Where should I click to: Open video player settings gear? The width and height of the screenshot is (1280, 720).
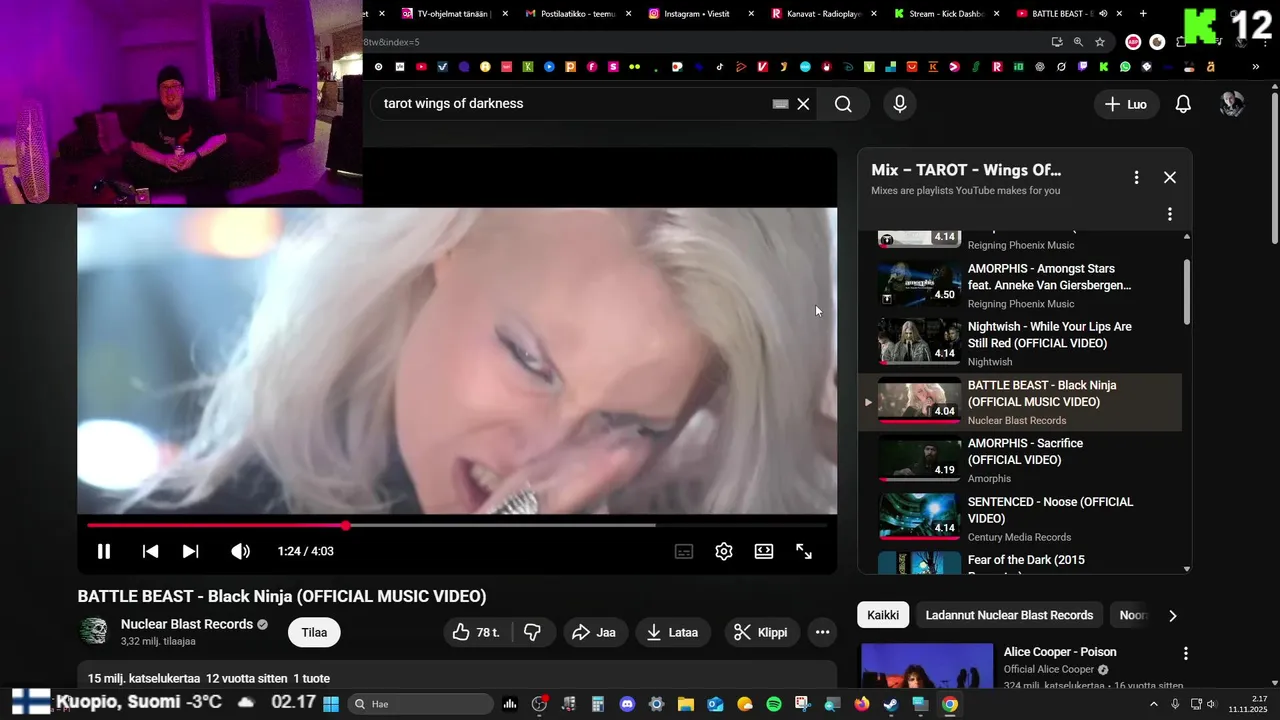tap(724, 551)
